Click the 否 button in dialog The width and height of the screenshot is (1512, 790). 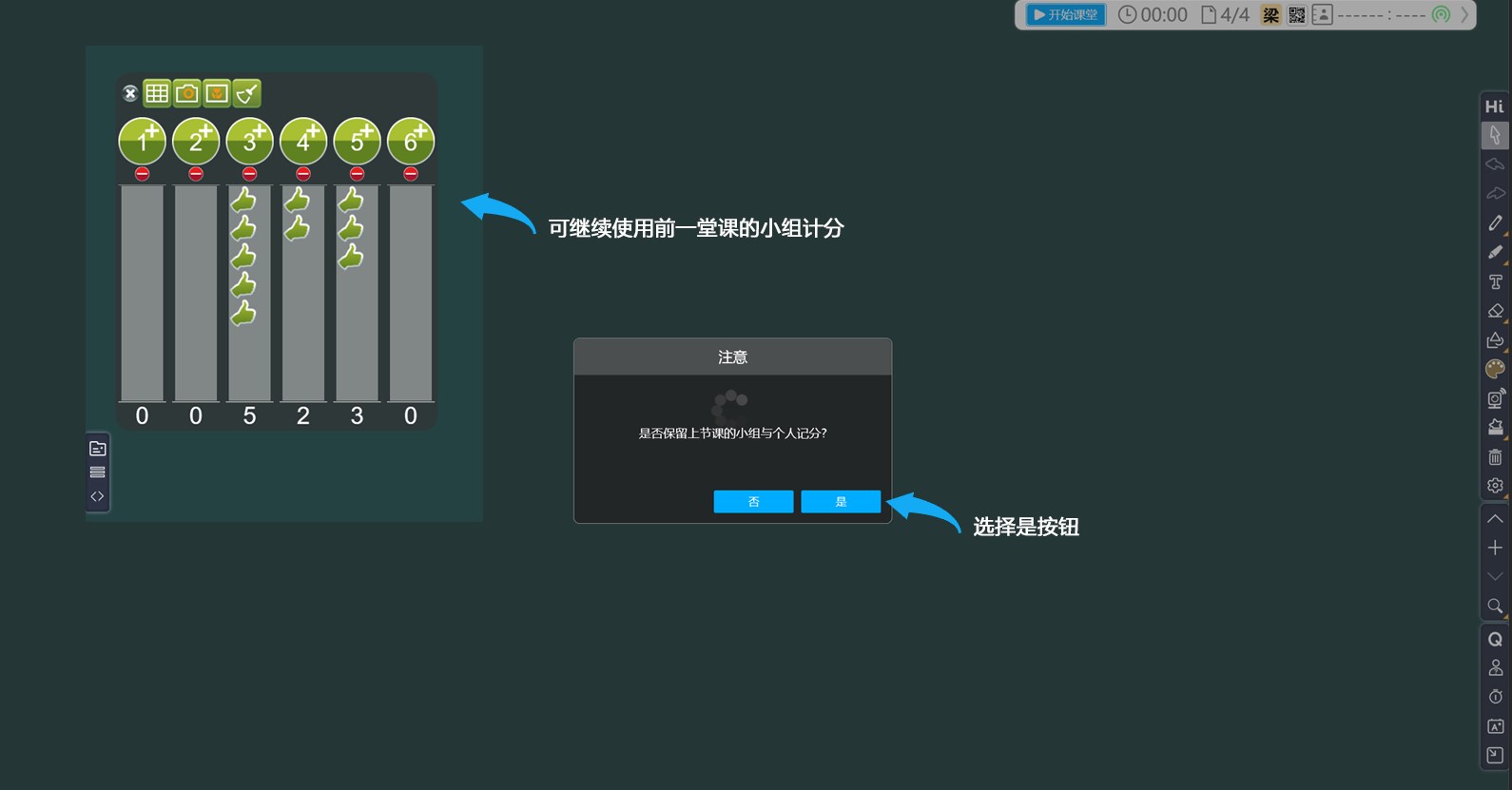click(x=753, y=502)
